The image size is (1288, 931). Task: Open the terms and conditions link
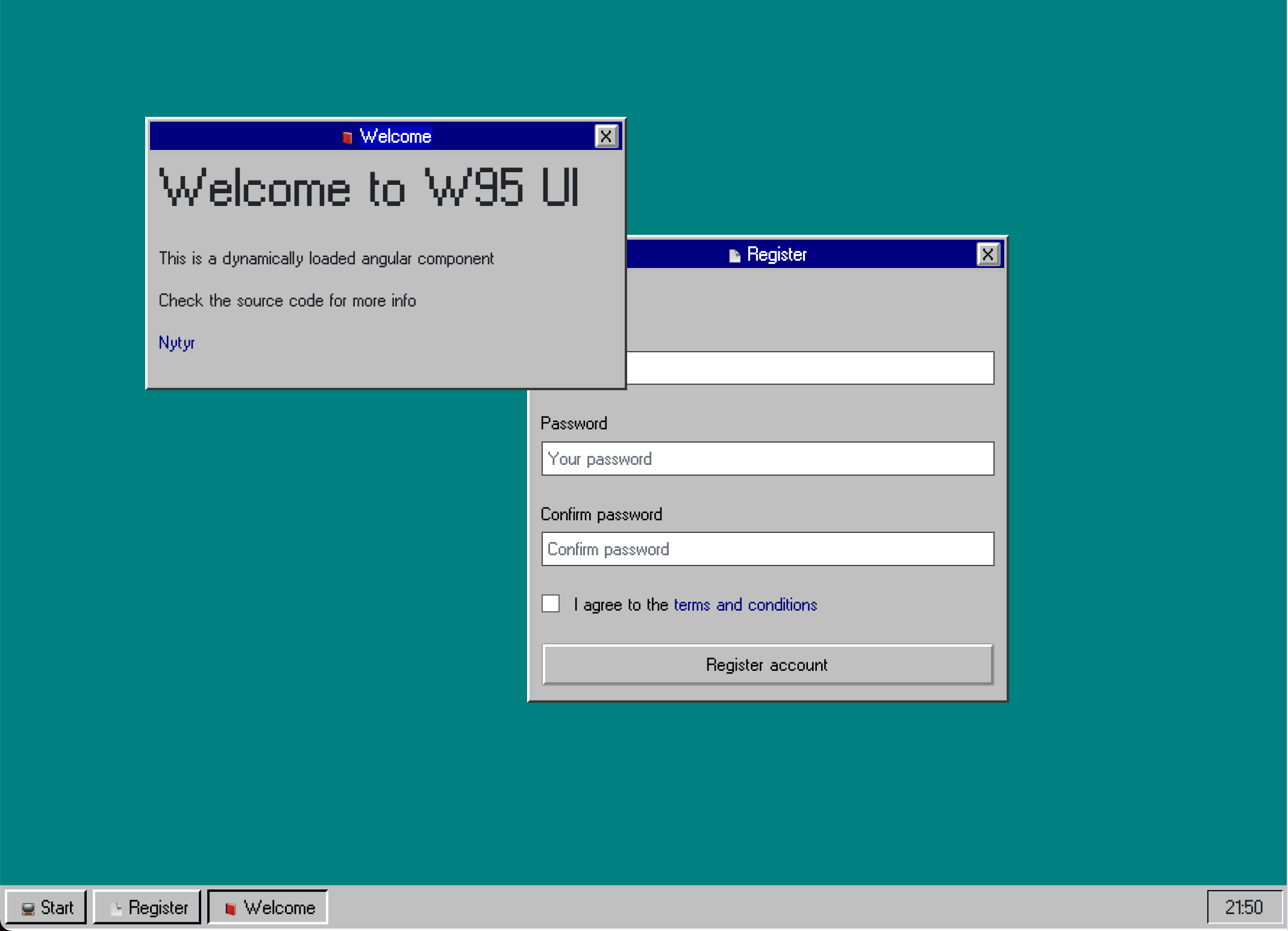click(x=745, y=605)
